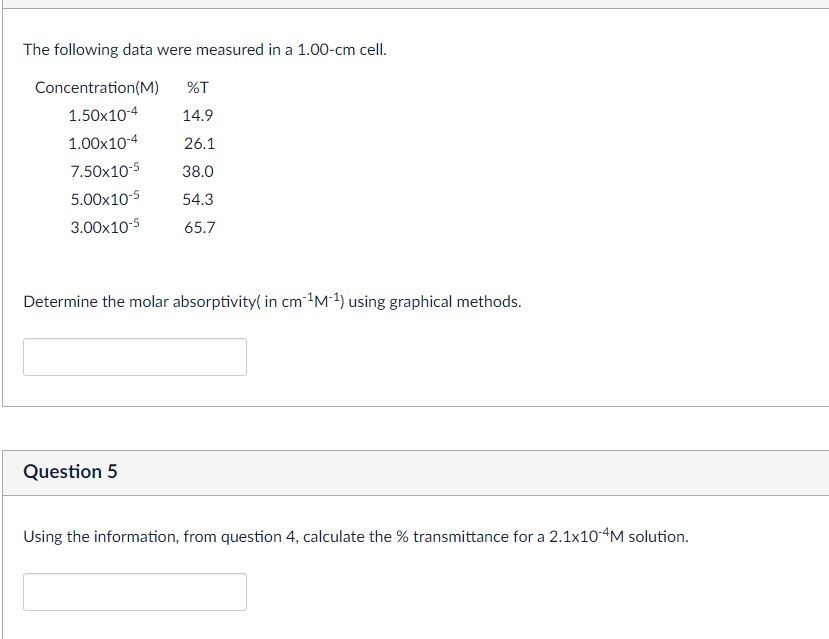Click the answer box under Question 5
Viewport: 829px width, 639px height.
137,592
